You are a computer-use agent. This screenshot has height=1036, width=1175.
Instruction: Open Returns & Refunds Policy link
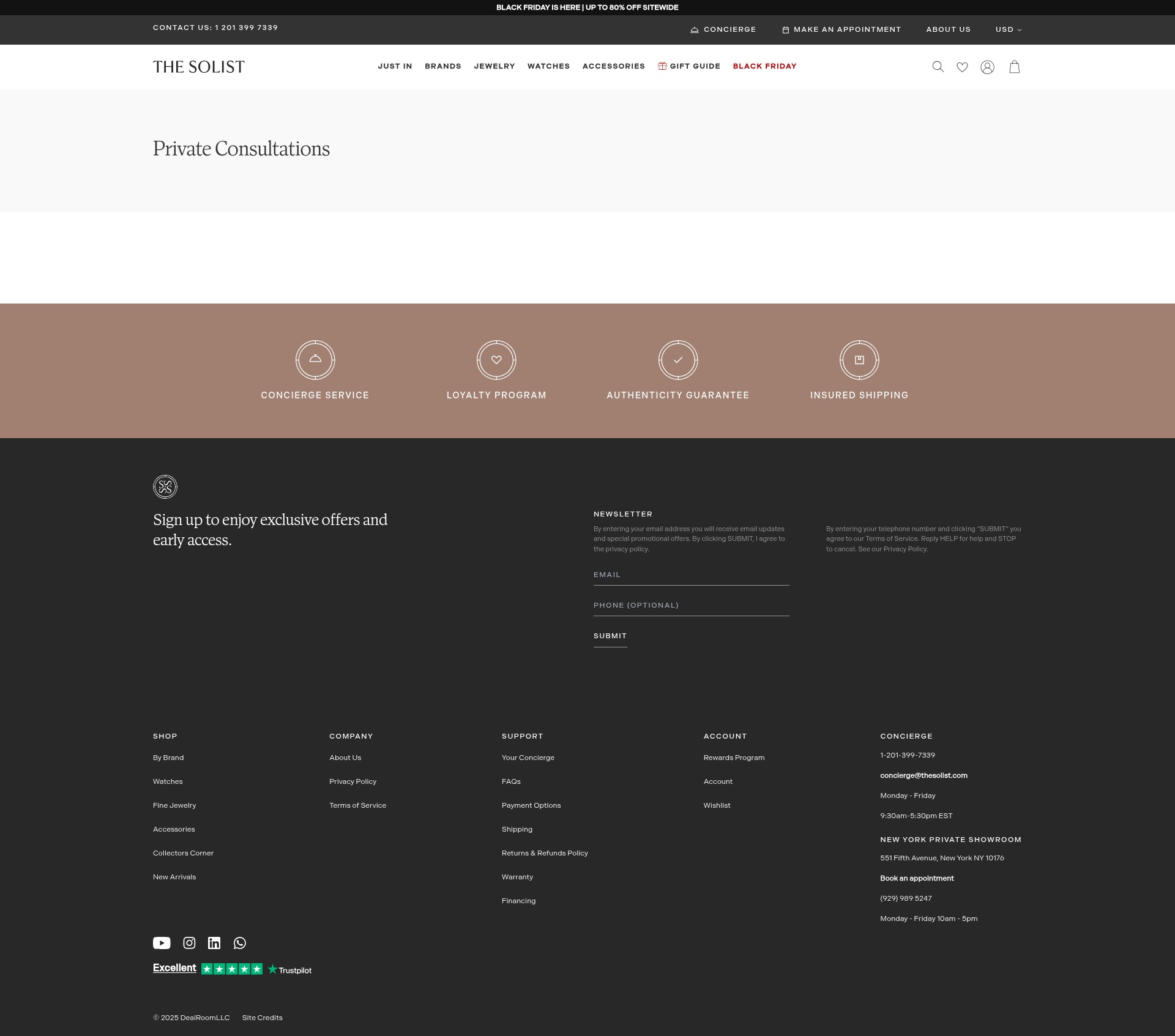pos(545,853)
